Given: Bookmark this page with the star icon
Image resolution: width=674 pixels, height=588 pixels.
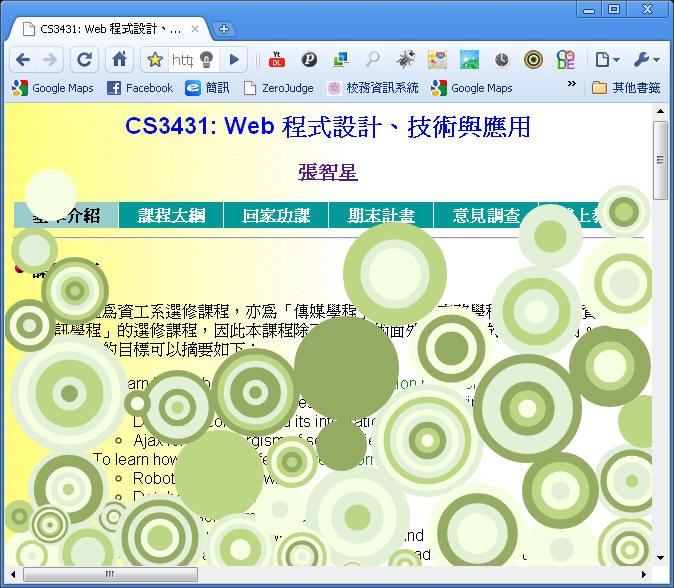Looking at the screenshot, I should (155, 60).
